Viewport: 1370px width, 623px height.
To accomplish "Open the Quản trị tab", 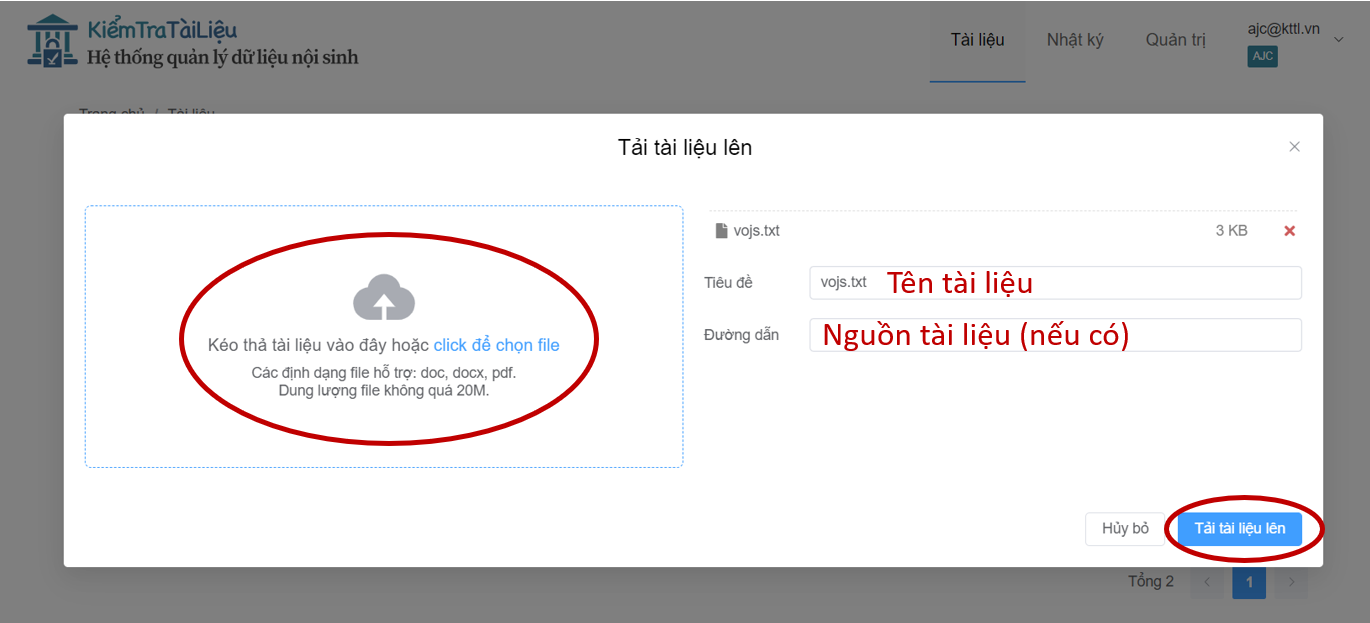I will [1175, 40].
